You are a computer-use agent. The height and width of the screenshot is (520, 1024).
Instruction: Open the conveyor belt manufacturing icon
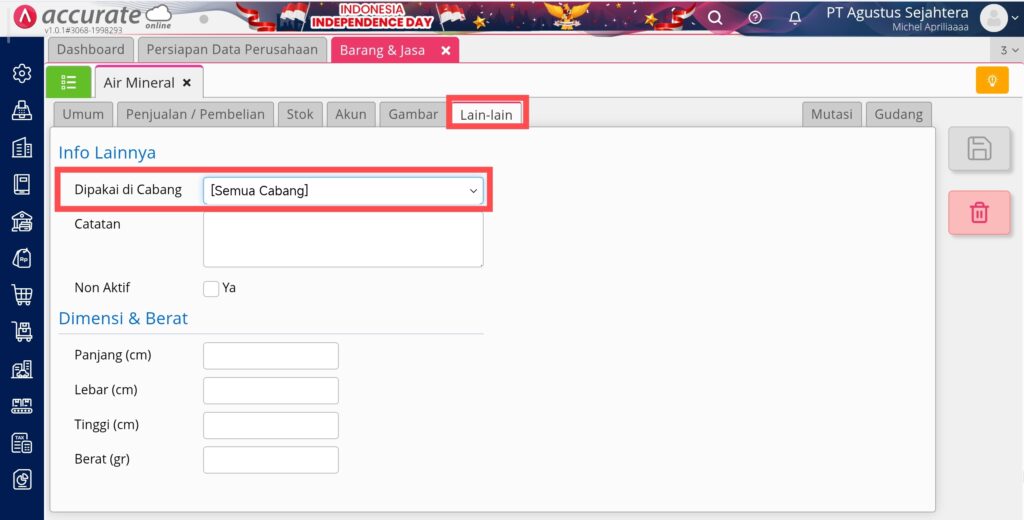click(22, 406)
